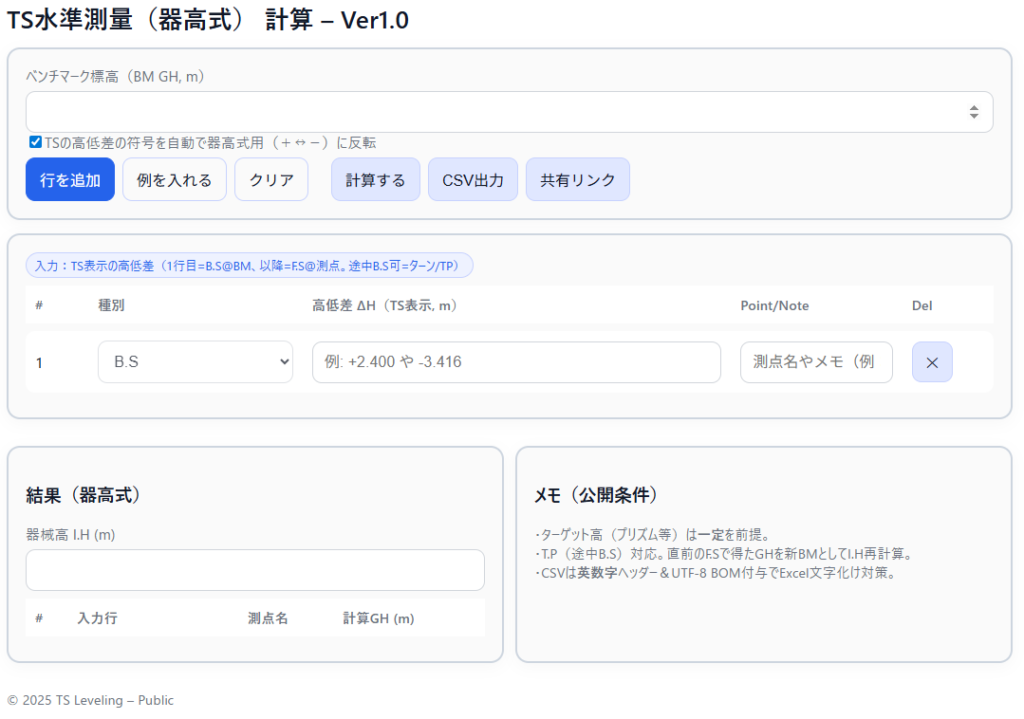
Task: Click the × delete icon in row 1
Action: point(932,362)
